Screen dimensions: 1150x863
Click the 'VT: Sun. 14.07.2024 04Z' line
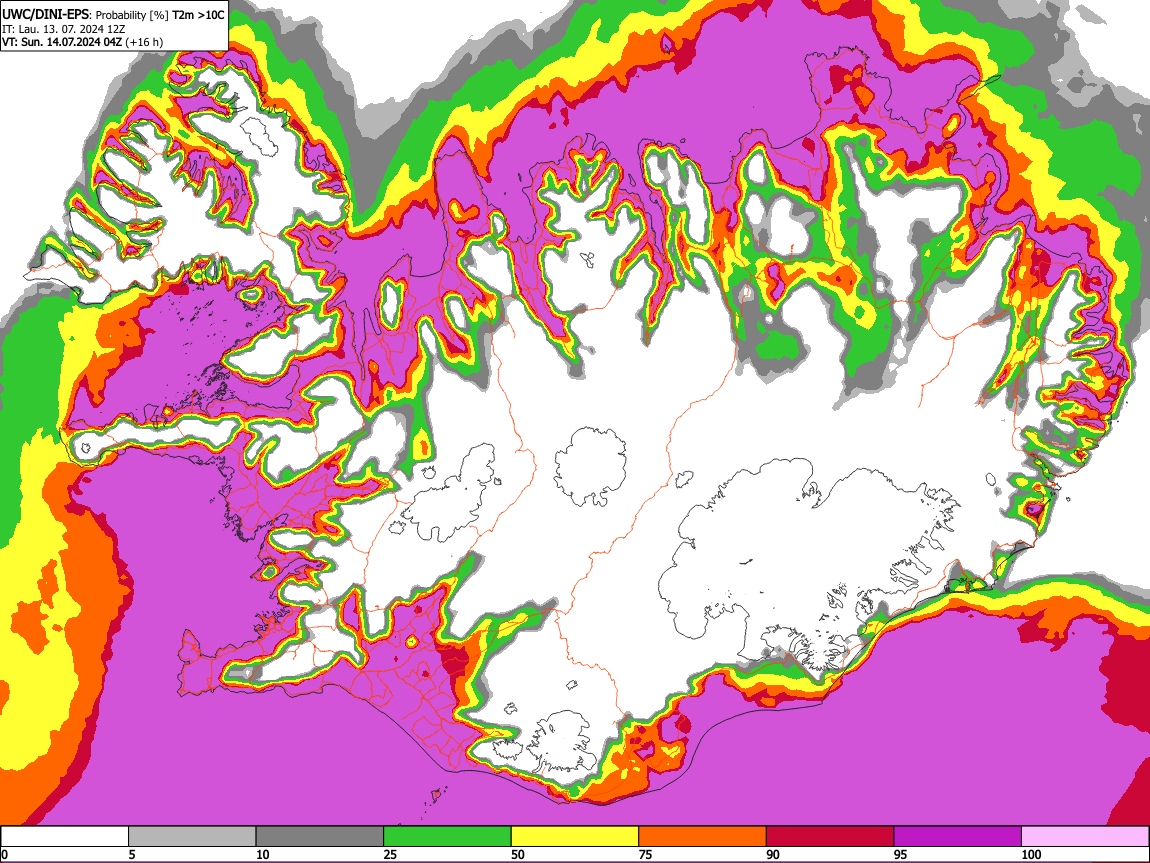point(62,42)
